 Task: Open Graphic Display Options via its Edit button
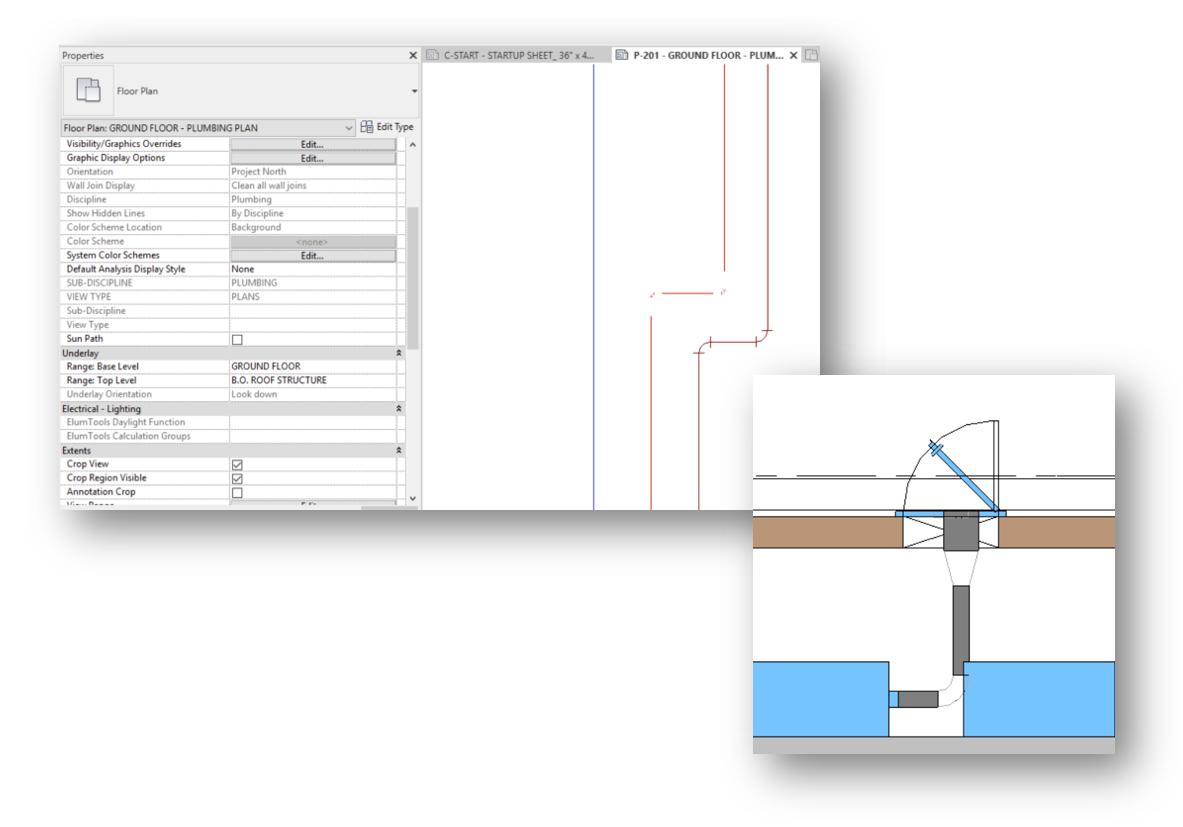(x=311, y=157)
